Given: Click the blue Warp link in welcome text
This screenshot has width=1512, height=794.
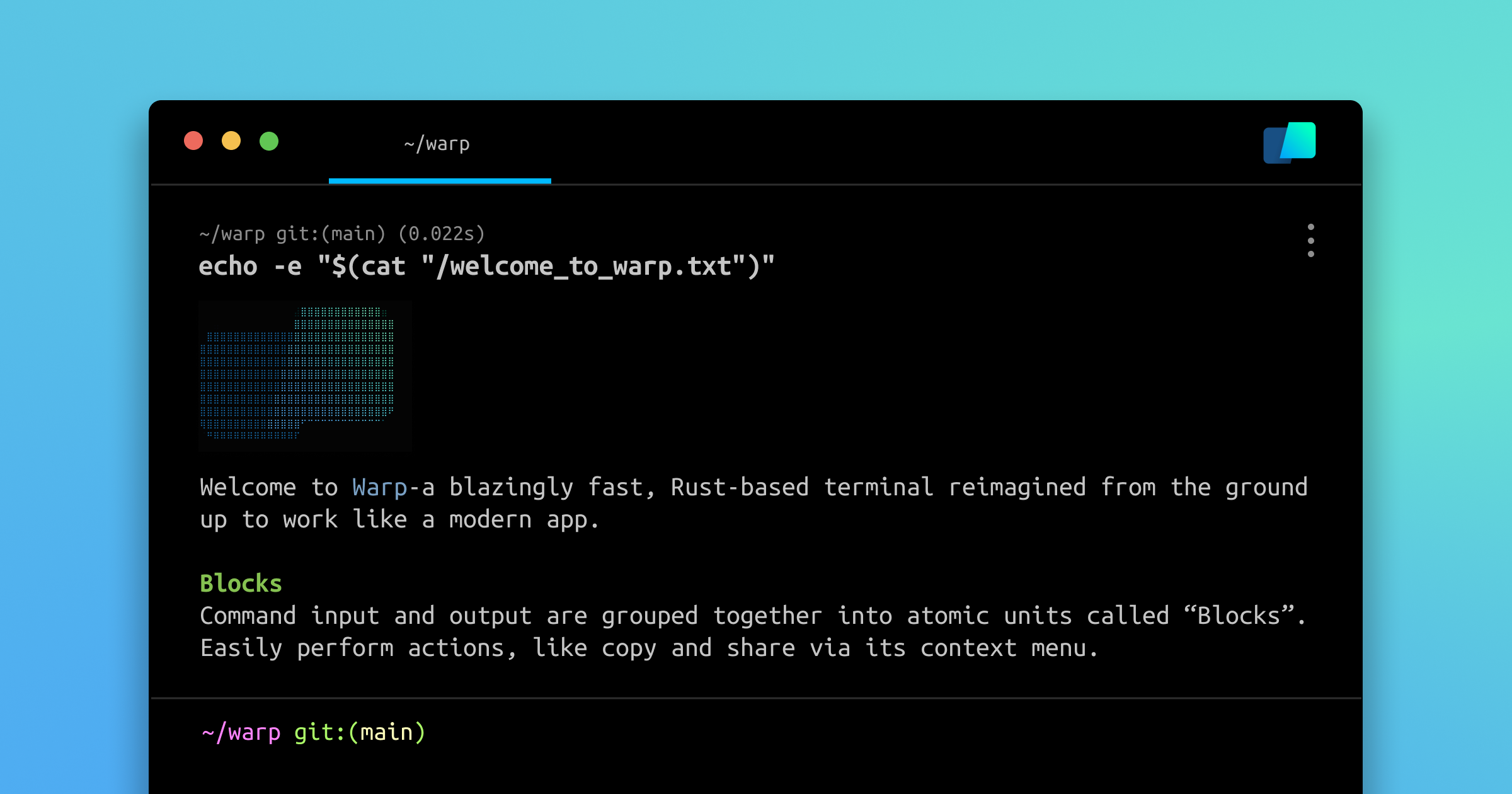Looking at the screenshot, I should point(380,488).
